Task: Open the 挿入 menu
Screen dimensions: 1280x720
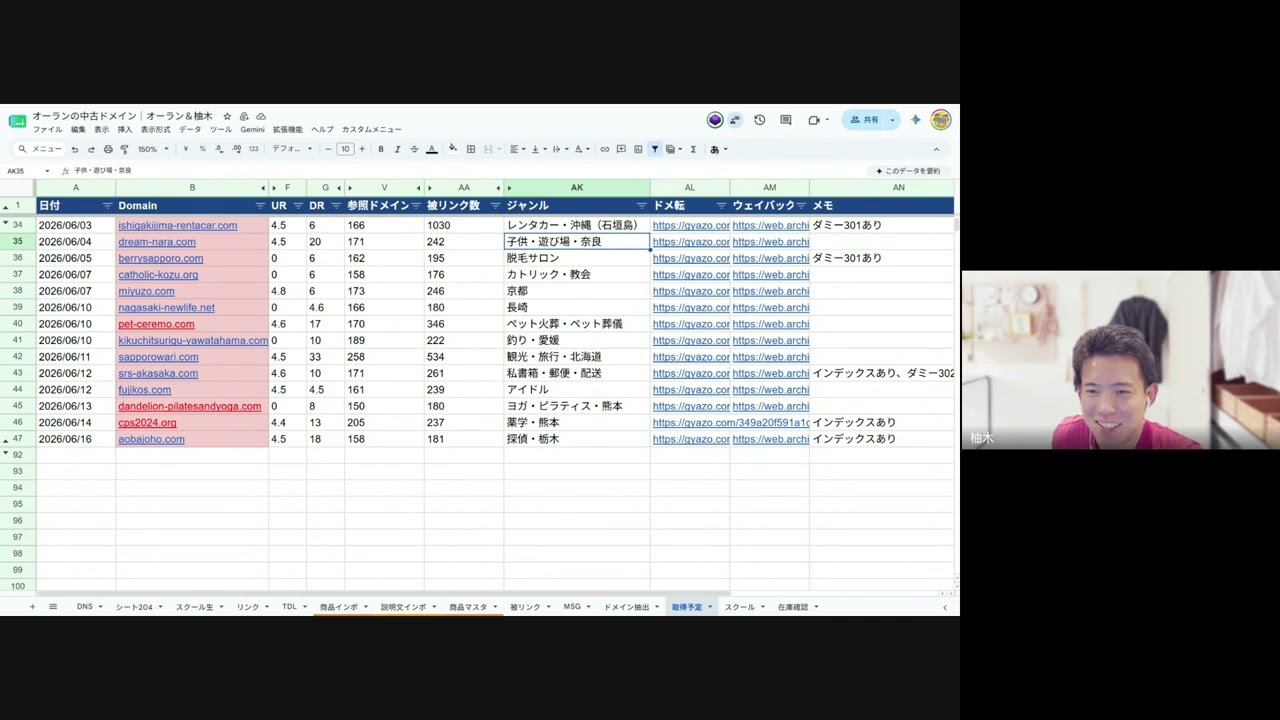Action: coord(125,130)
